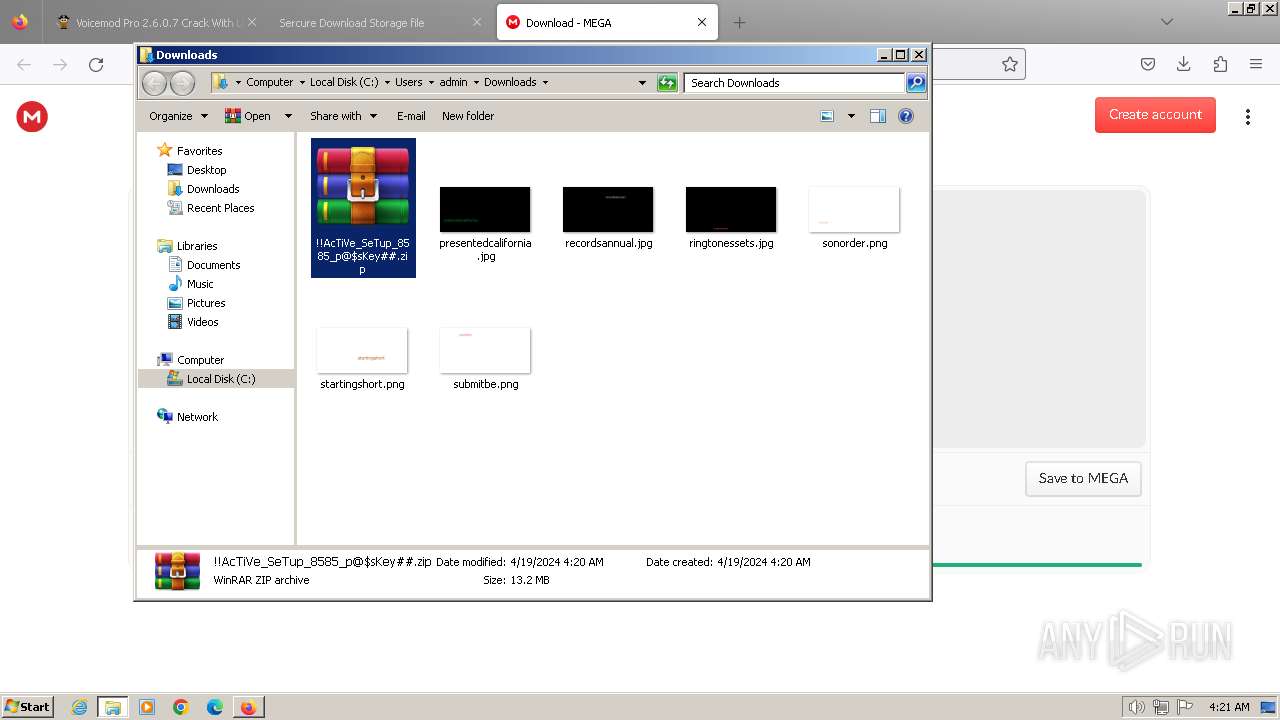Expand the view options dropdown arrow
Screen dimensions: 1280x720
851,116
